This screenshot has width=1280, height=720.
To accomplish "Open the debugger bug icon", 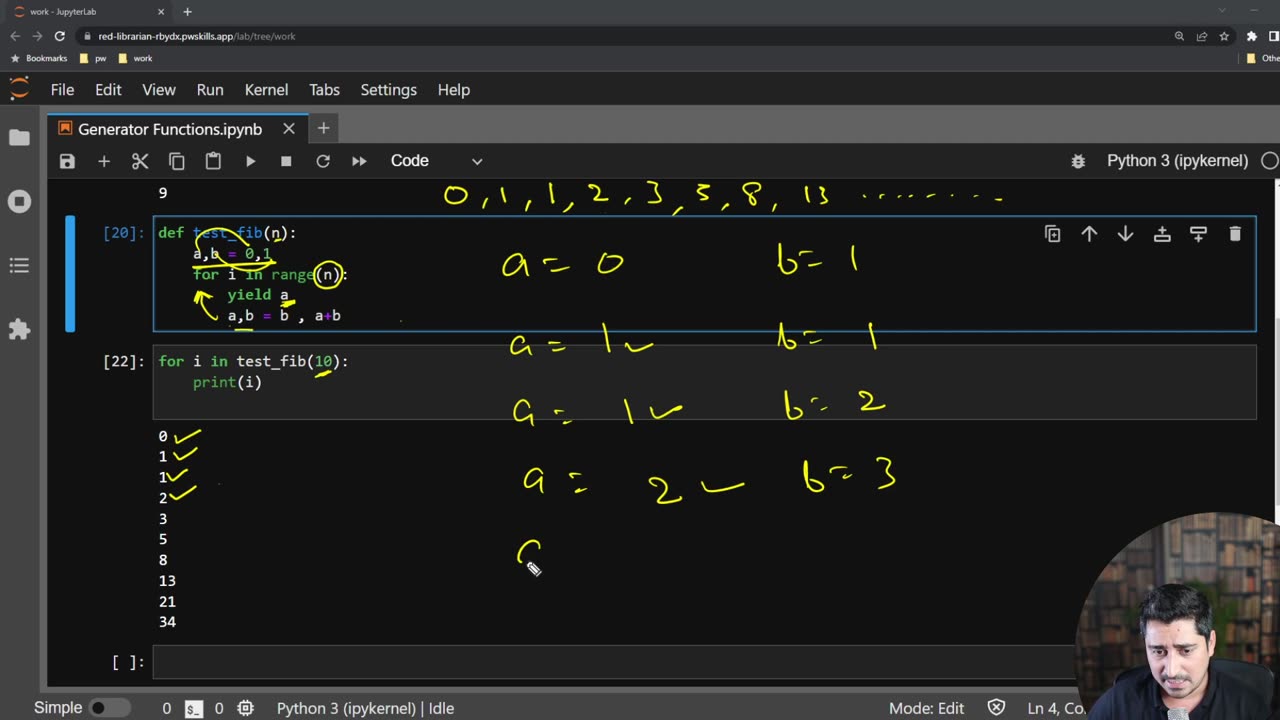I will coord(1078,161).
